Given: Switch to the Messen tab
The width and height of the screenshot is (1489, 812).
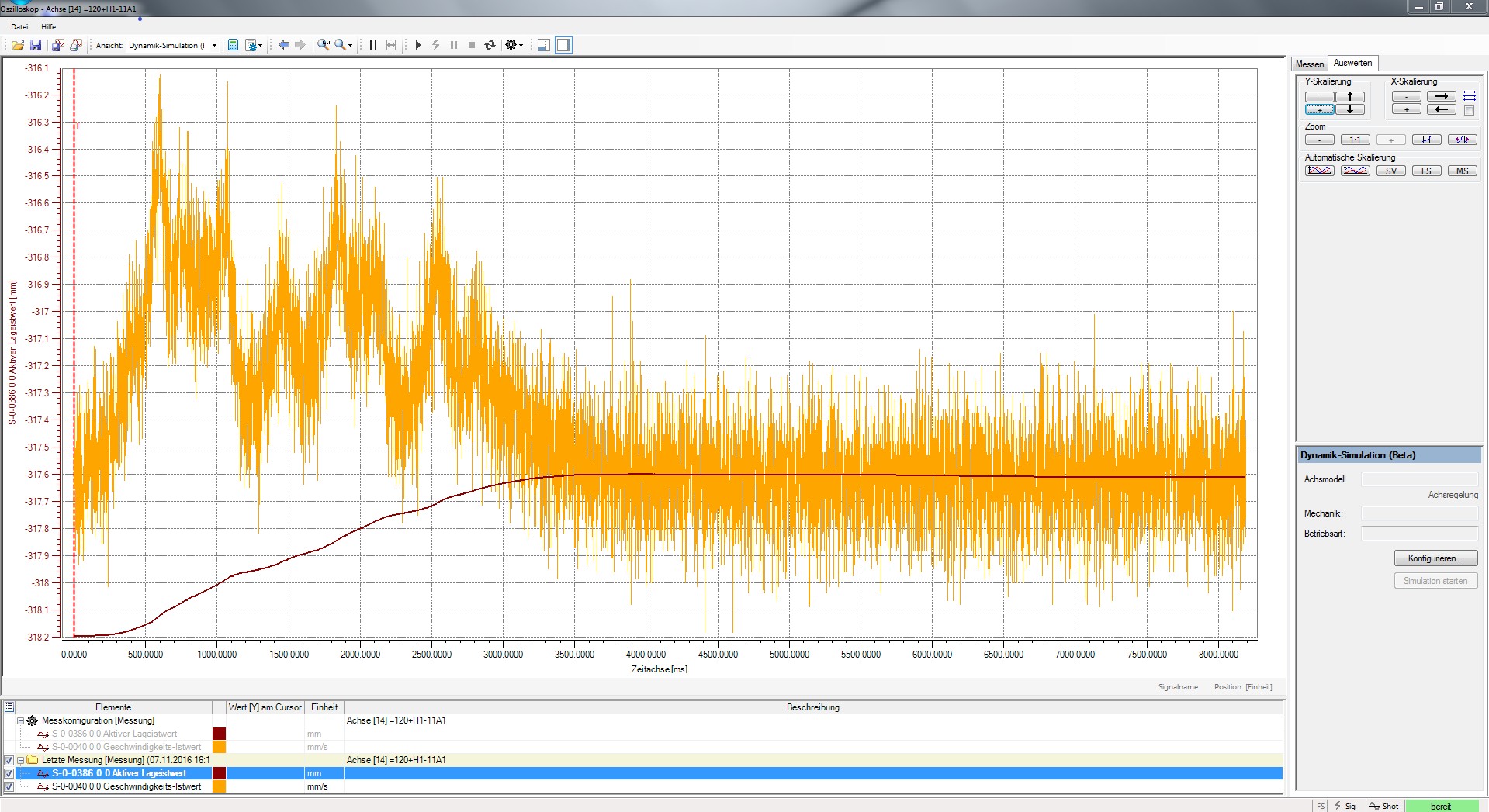Looking at the screenshot, I should (x=1309, y=64).
